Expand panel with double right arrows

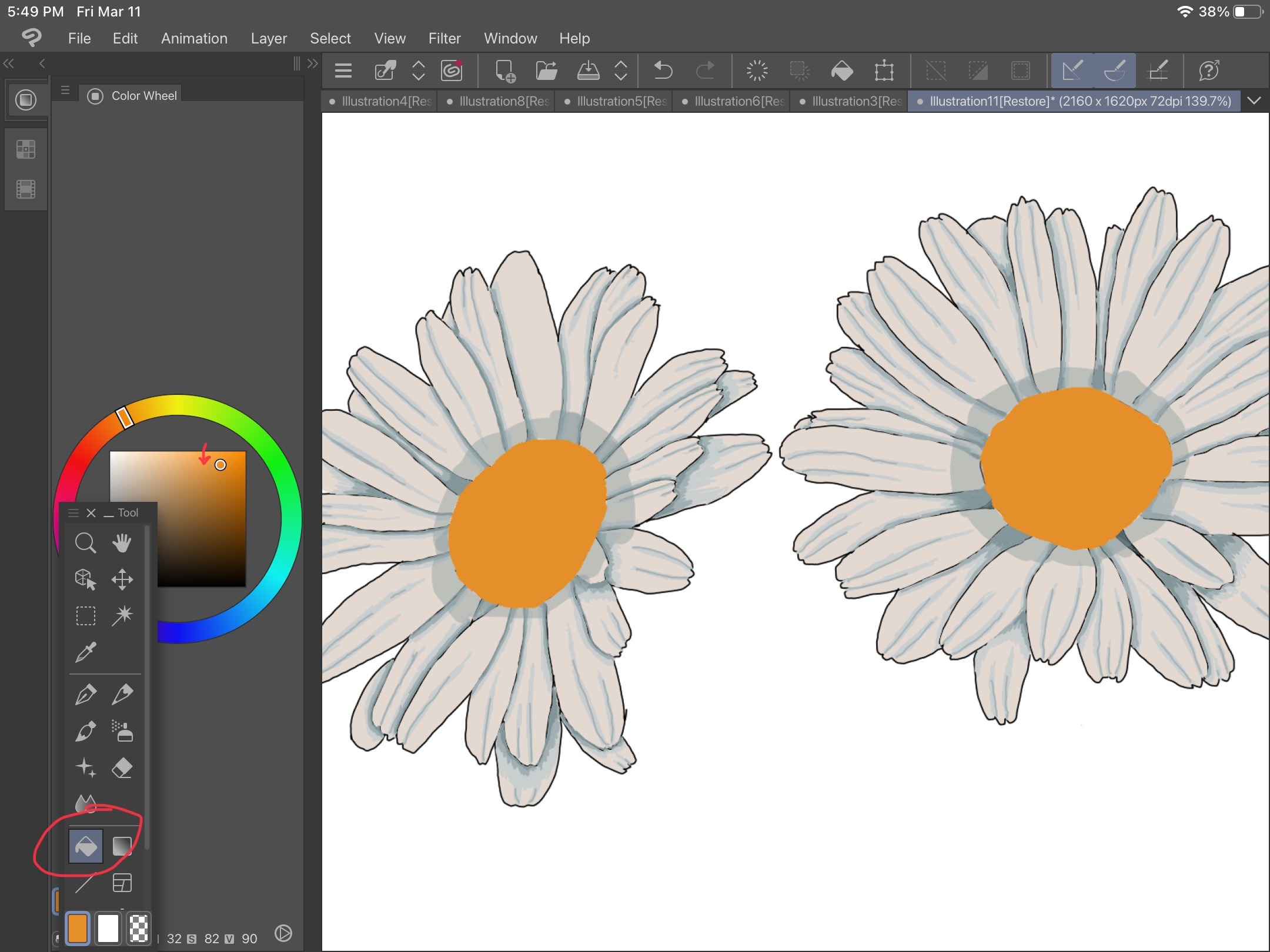click(313, 63)
